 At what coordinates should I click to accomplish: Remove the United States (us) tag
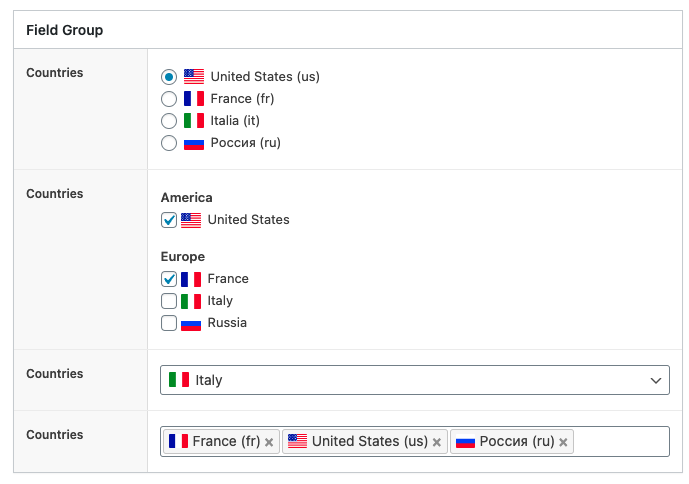[436, 442]
